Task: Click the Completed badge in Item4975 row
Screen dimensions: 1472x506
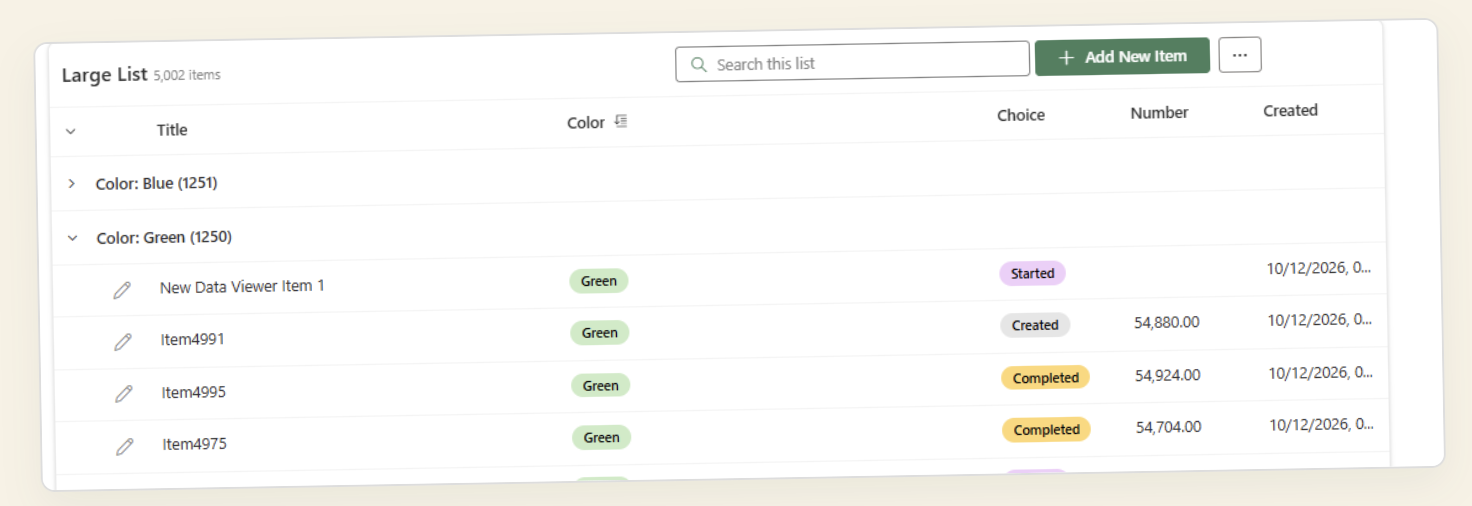Action: pos(1046,430)
